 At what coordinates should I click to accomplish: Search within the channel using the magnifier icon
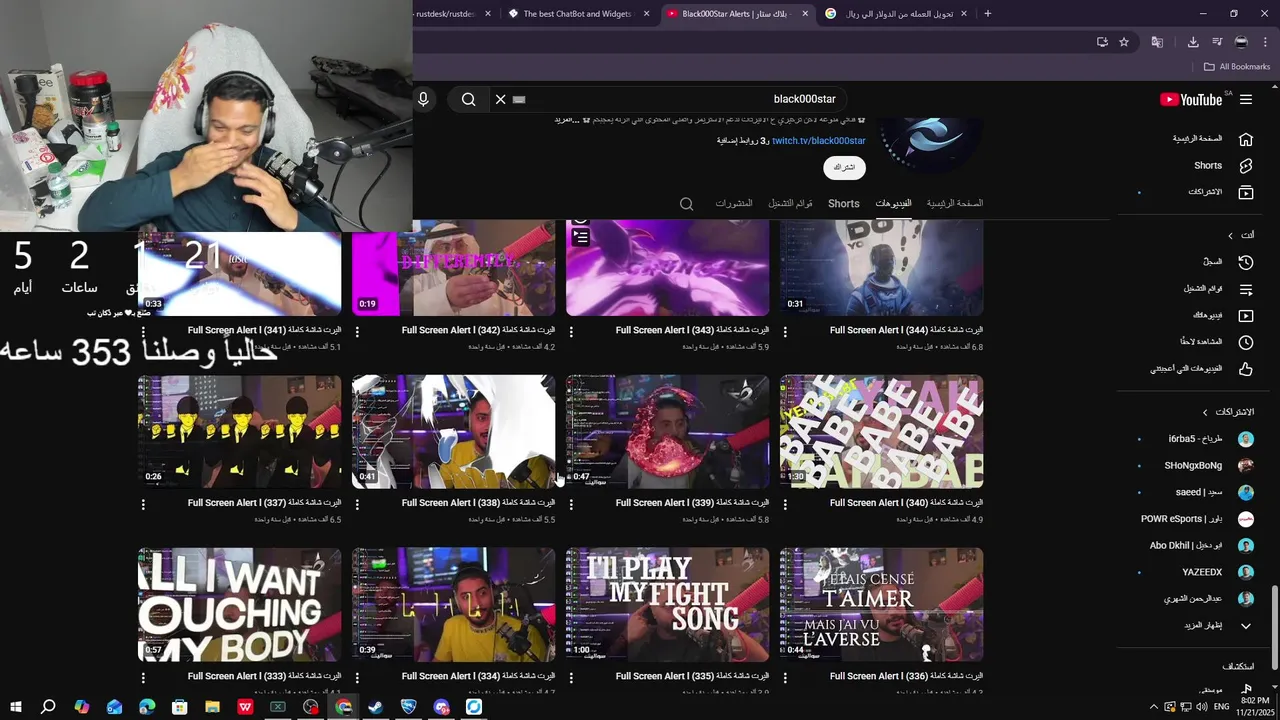686,204
